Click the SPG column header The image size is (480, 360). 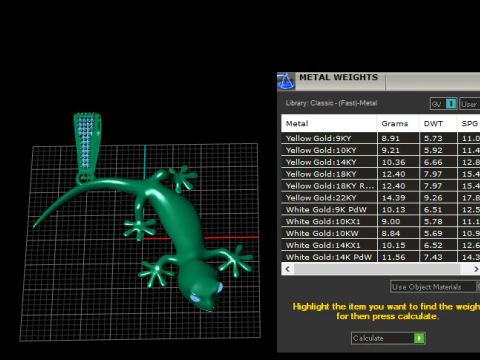(469, 123)
